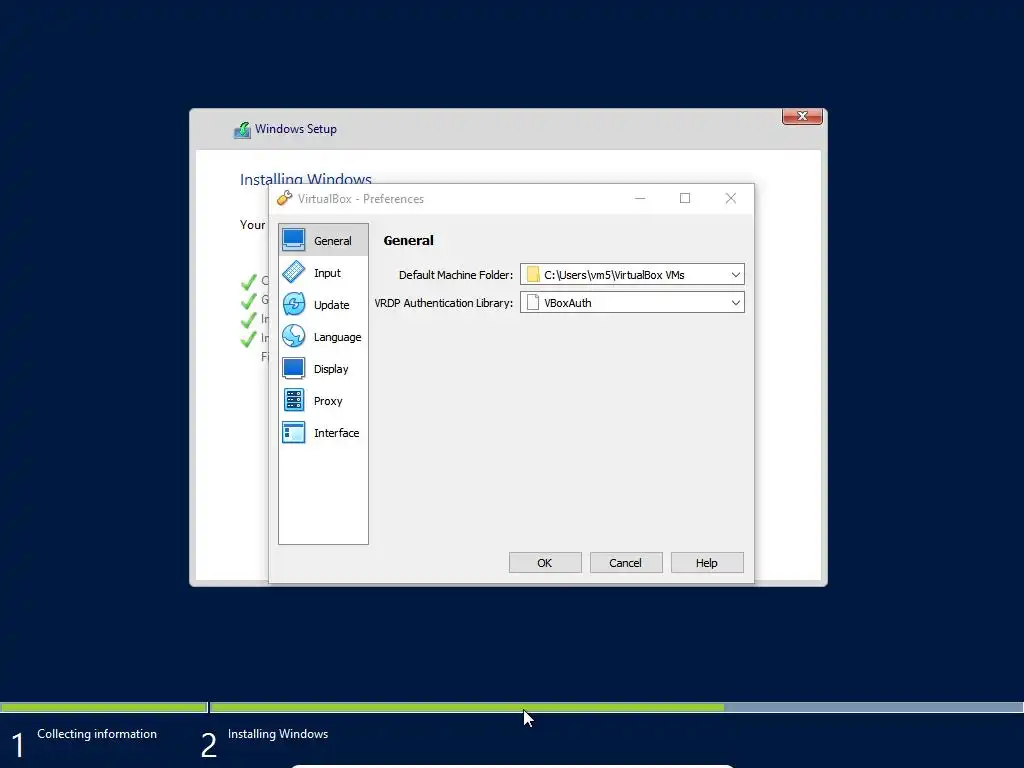
Task: Minimize the VirtualBox Preferences window
Action: 640,199
